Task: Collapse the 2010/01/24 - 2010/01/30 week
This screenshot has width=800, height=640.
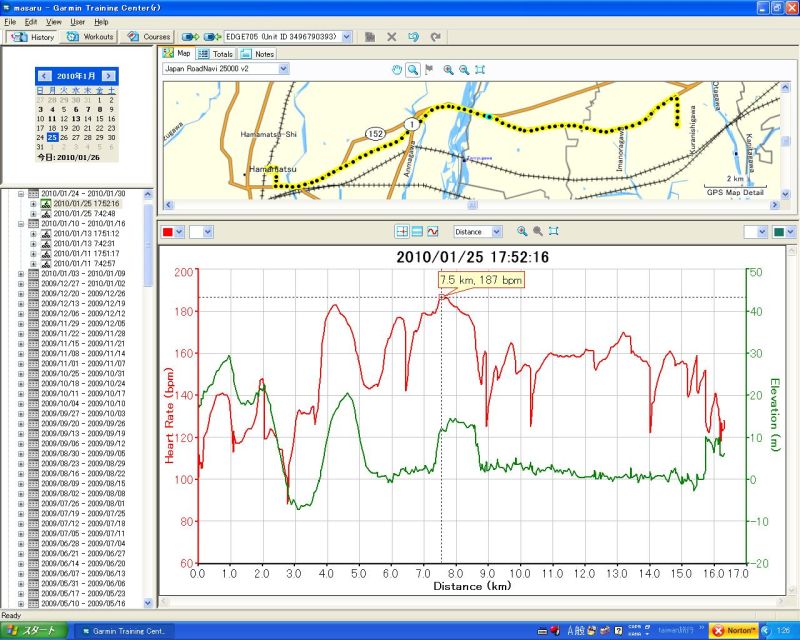Action: tap(21, 194)
